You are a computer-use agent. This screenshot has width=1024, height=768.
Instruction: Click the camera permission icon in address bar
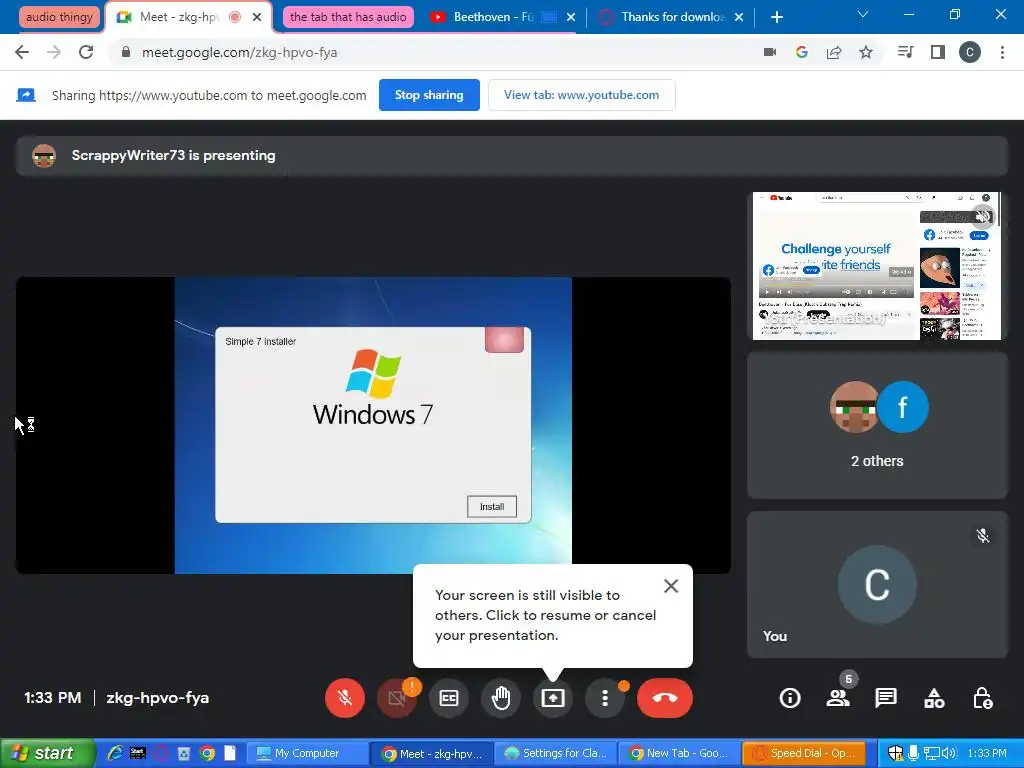(x=770, y=52)
